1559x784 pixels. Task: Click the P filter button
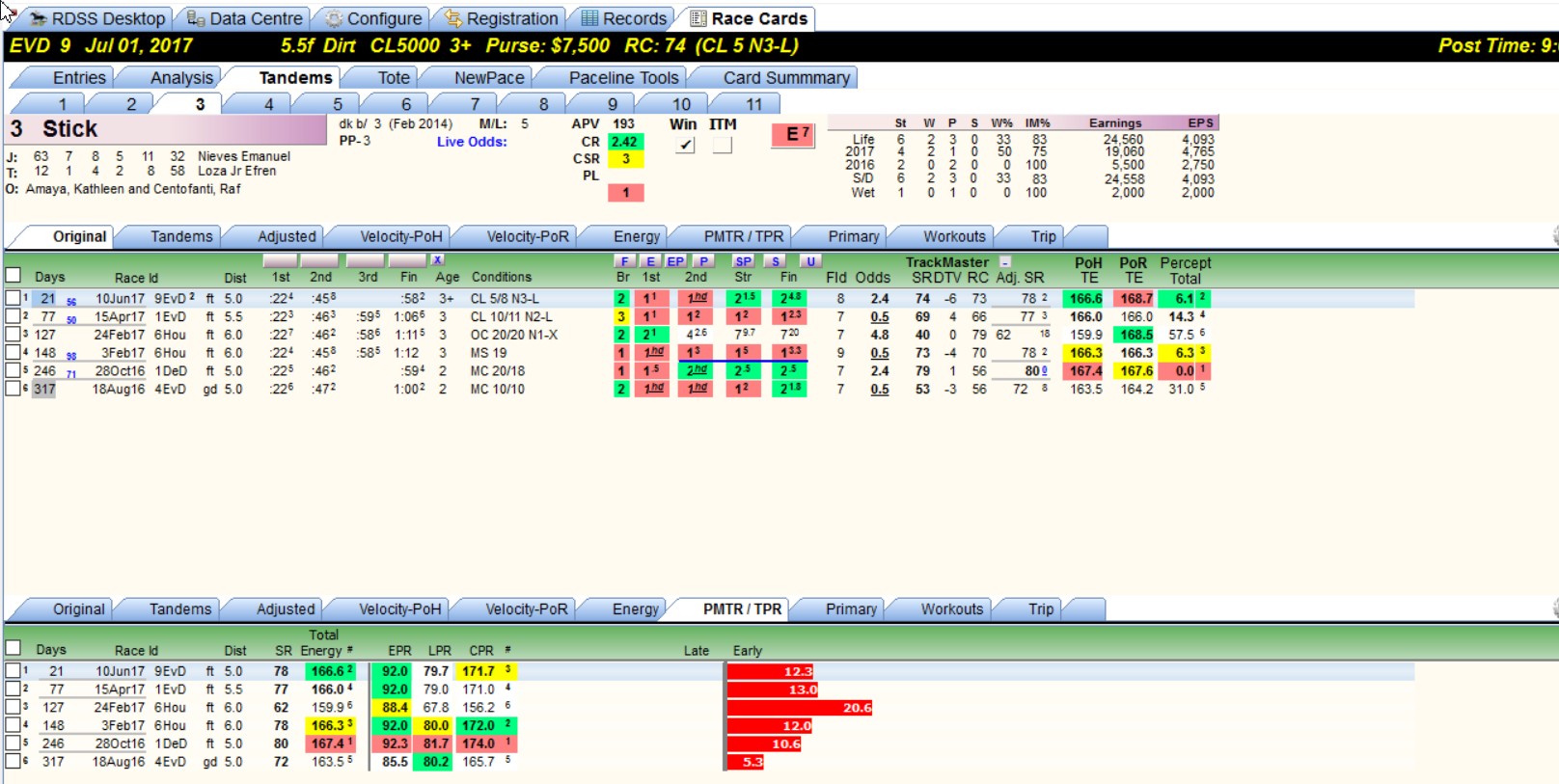tap(703, 261)
